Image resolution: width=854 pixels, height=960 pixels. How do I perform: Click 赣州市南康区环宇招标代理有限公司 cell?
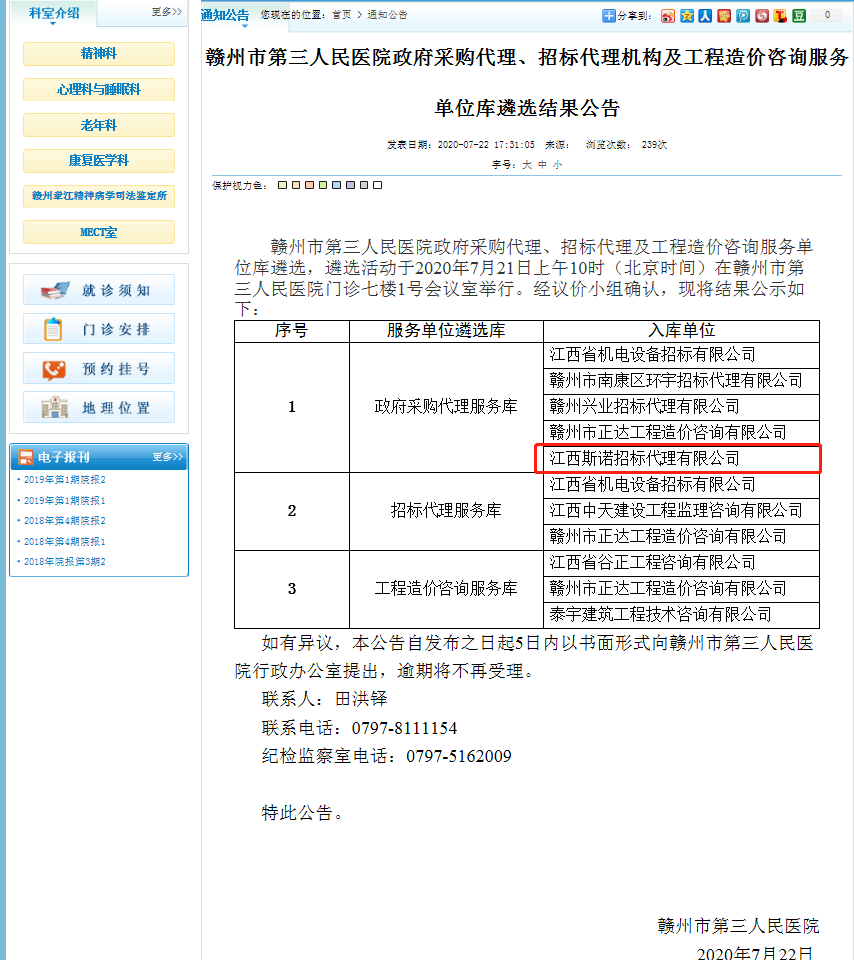tap(681, 381)
